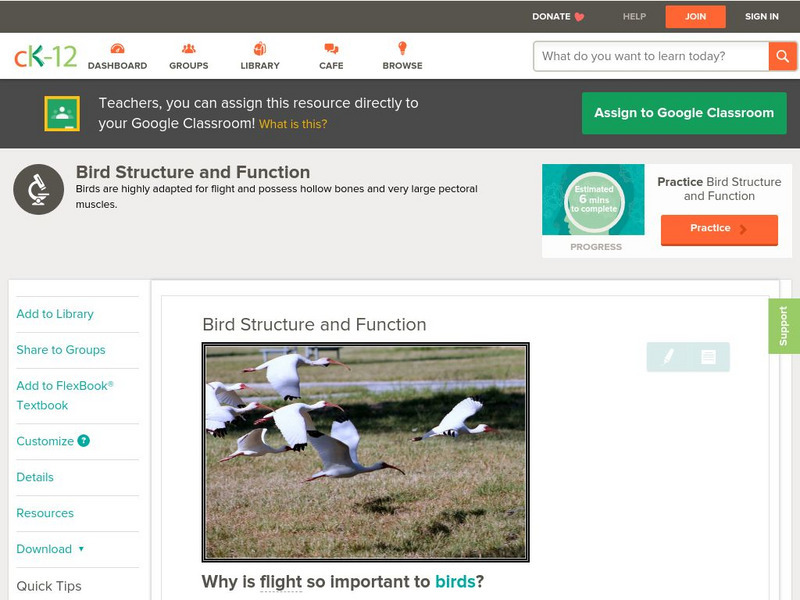Screen dimensions: 800x600
Task: Start practice with the orange Practice button
Action: (719, 230)
